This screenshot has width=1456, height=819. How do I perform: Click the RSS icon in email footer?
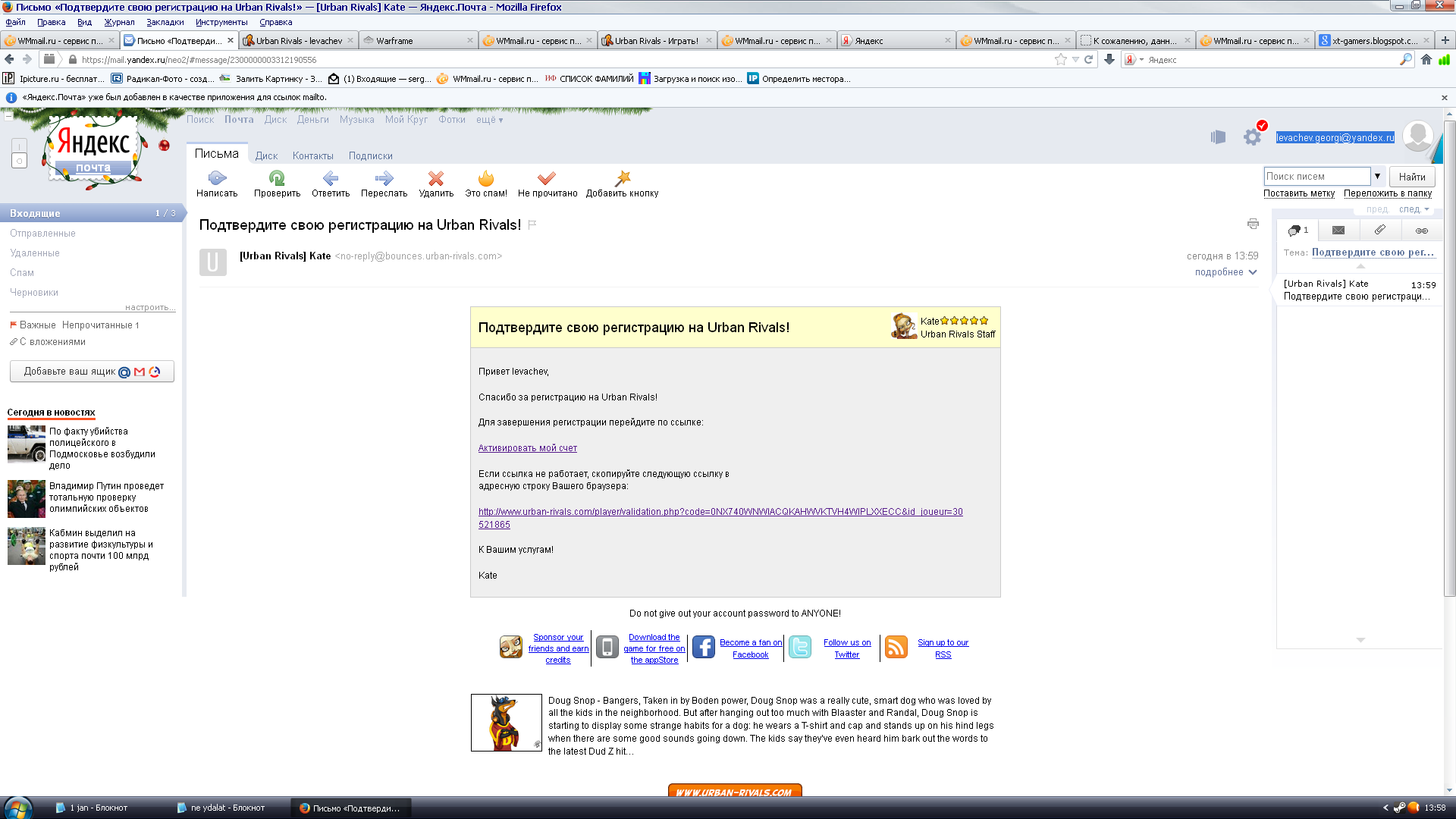[896, 647]
